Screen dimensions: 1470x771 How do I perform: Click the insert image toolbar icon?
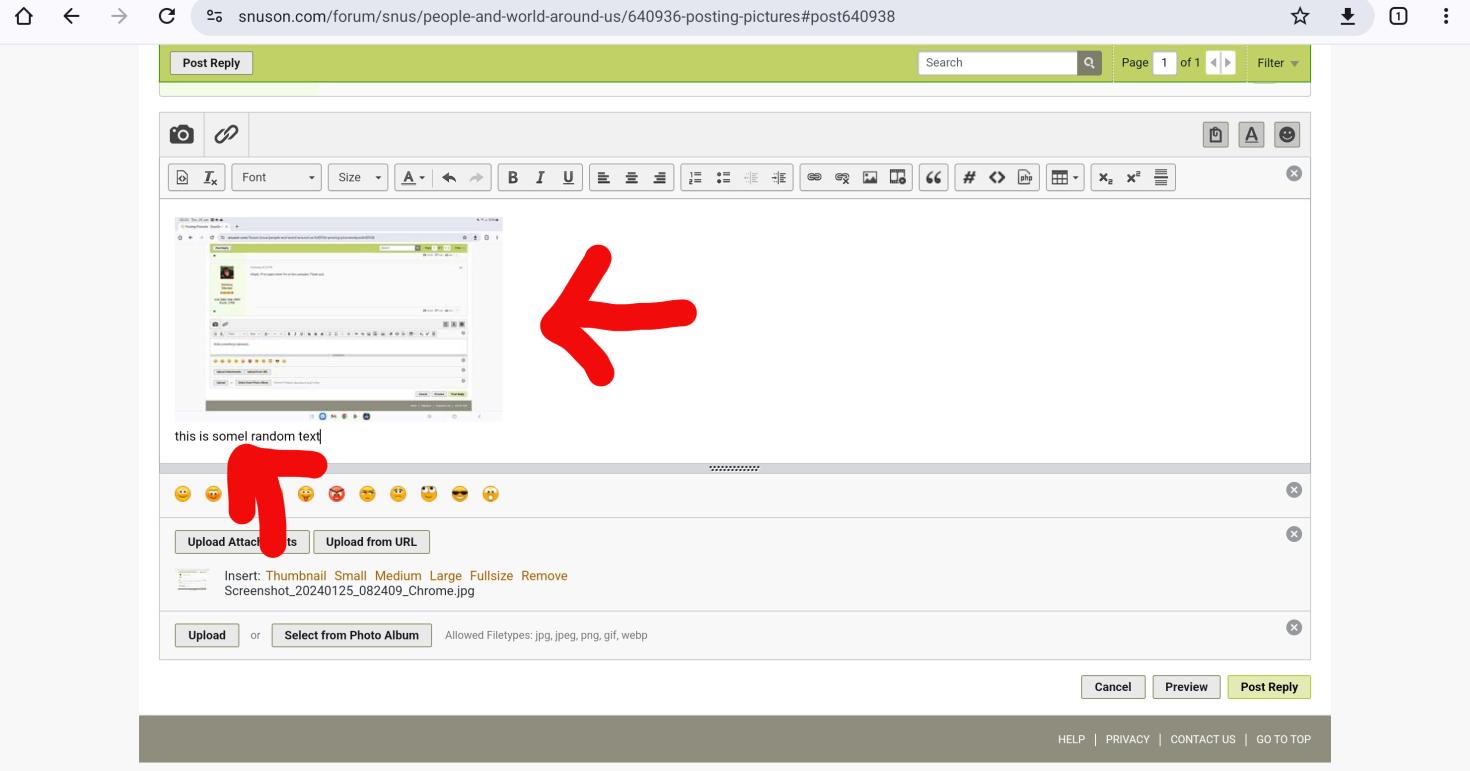click(x=870, y=177)
